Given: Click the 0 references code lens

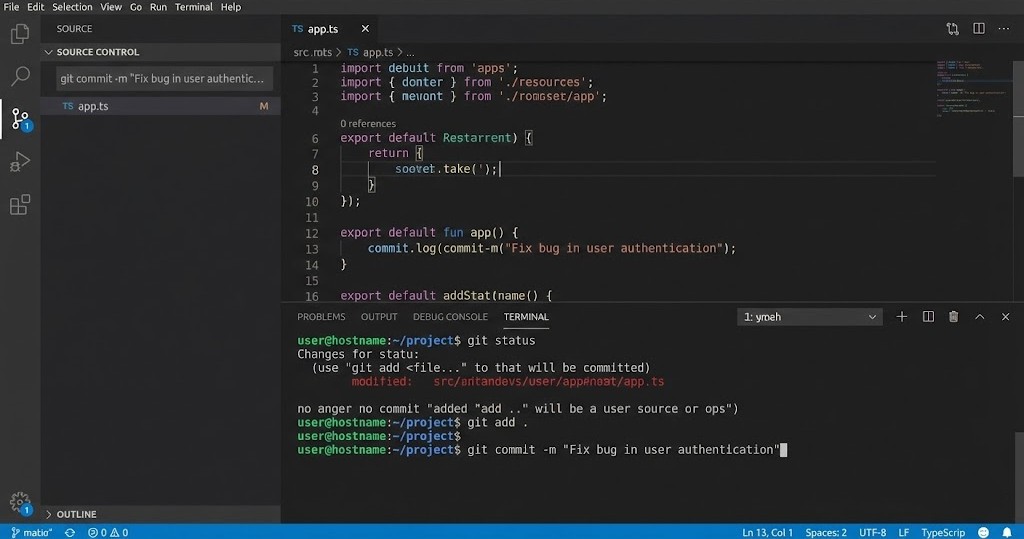Looking at the screenshot, I should coord(368,123).
